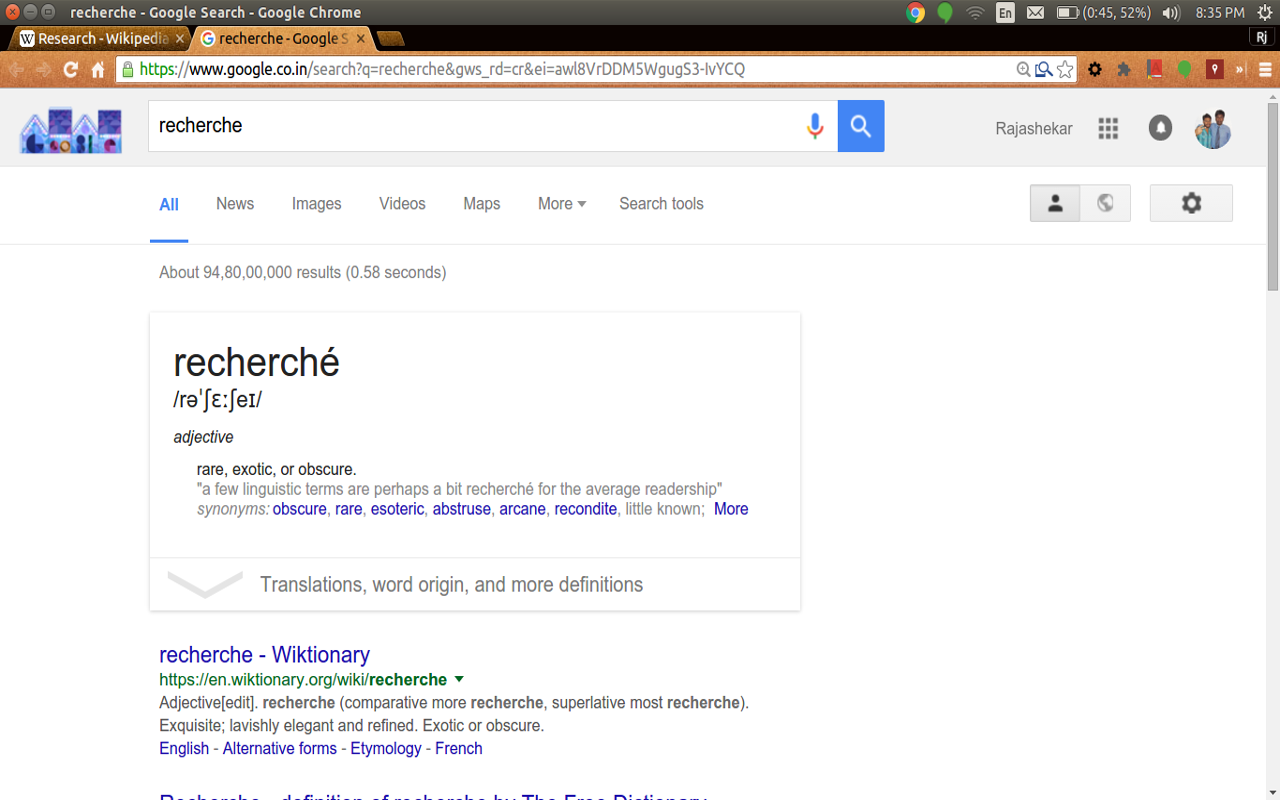
Task: Click the blue search magnifier button
Action: (x=861, y=126)
